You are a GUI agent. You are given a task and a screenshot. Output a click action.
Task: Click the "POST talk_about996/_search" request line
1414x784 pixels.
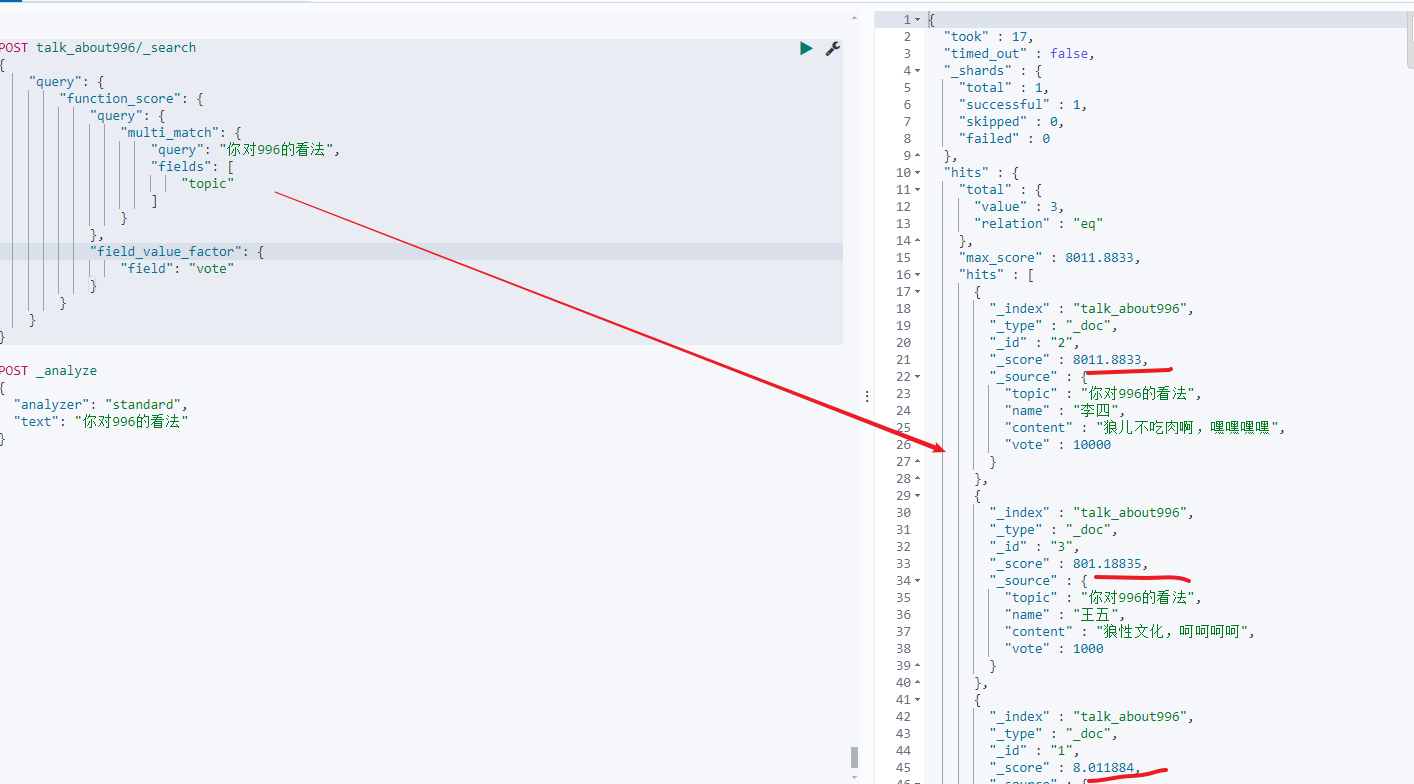[x=98, y=48]
